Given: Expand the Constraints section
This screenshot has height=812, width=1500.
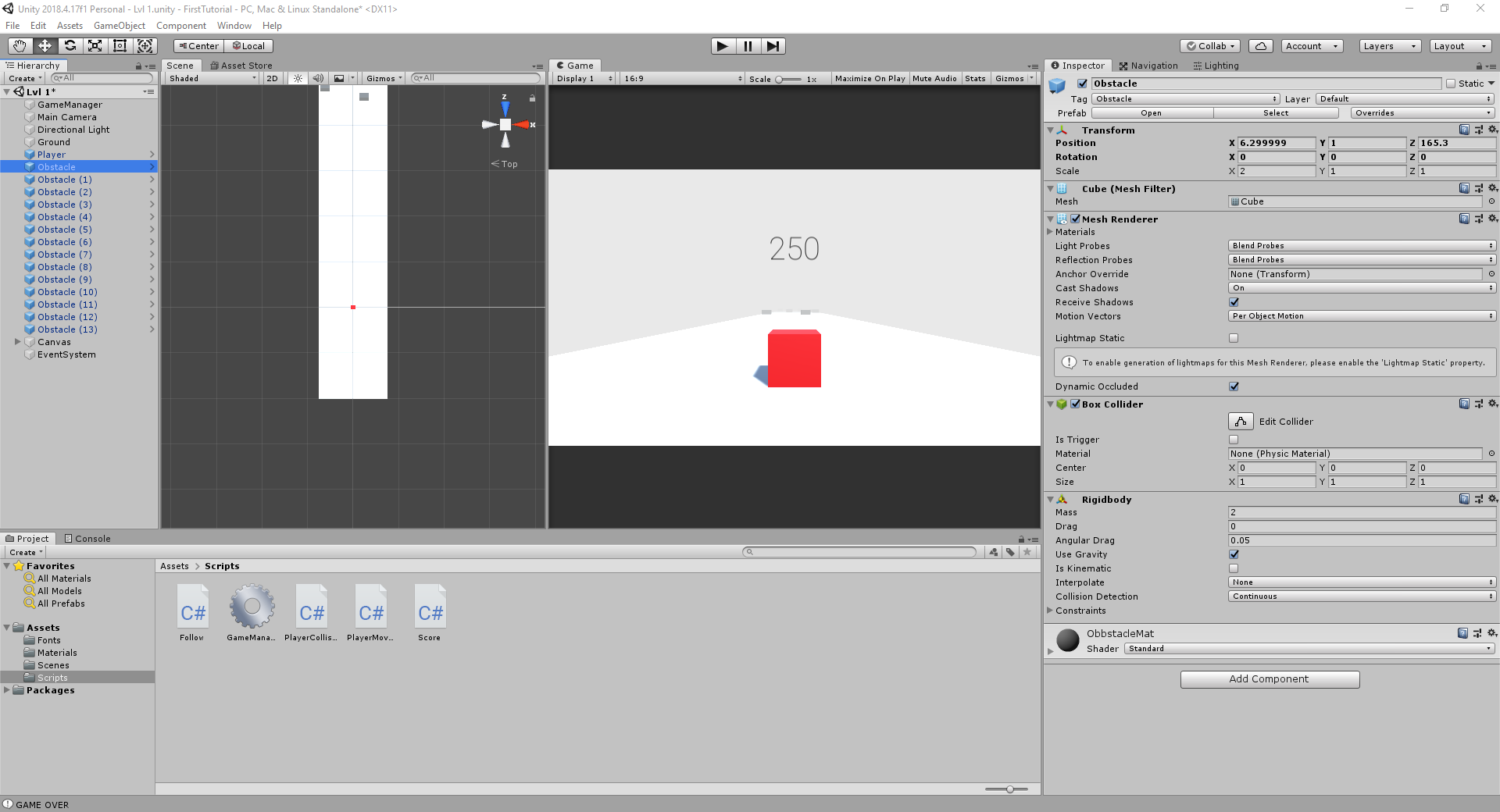Looking at the screenshot, I should 1050,611.
